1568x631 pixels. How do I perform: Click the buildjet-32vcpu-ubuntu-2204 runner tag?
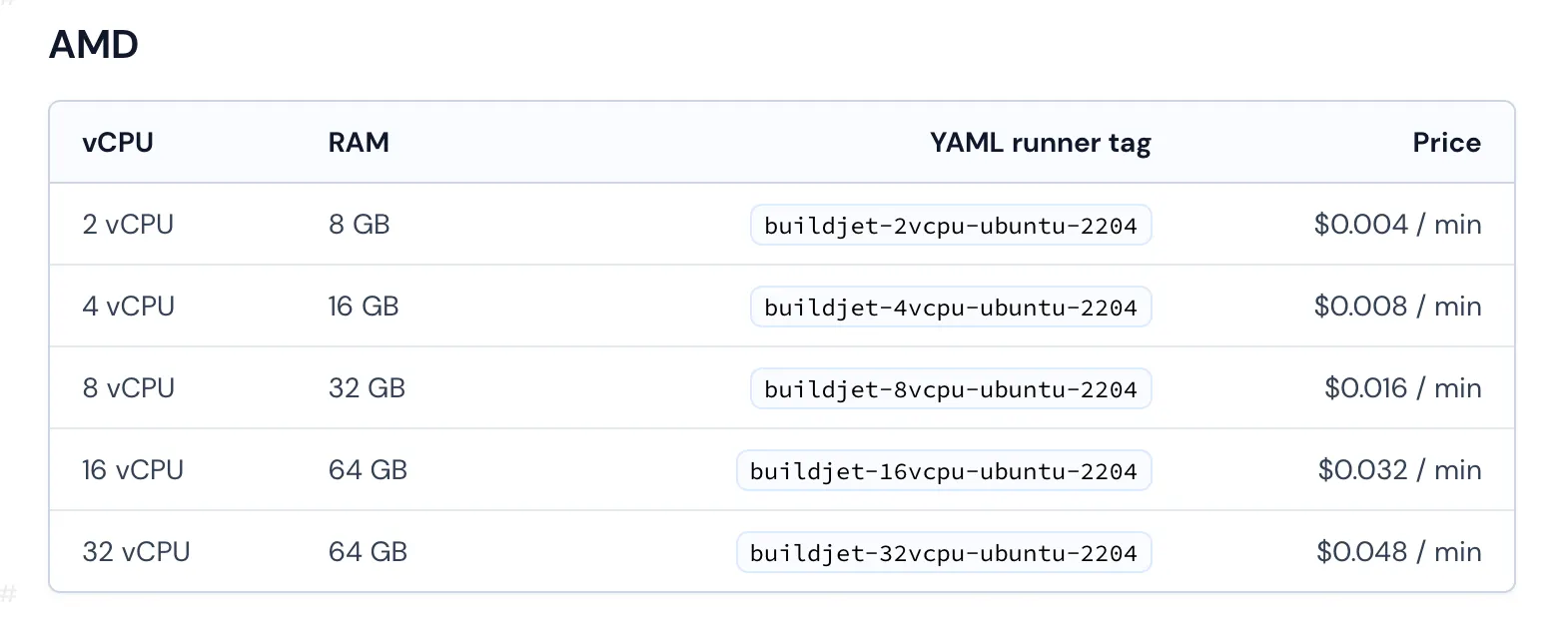[x=943, y=553]
